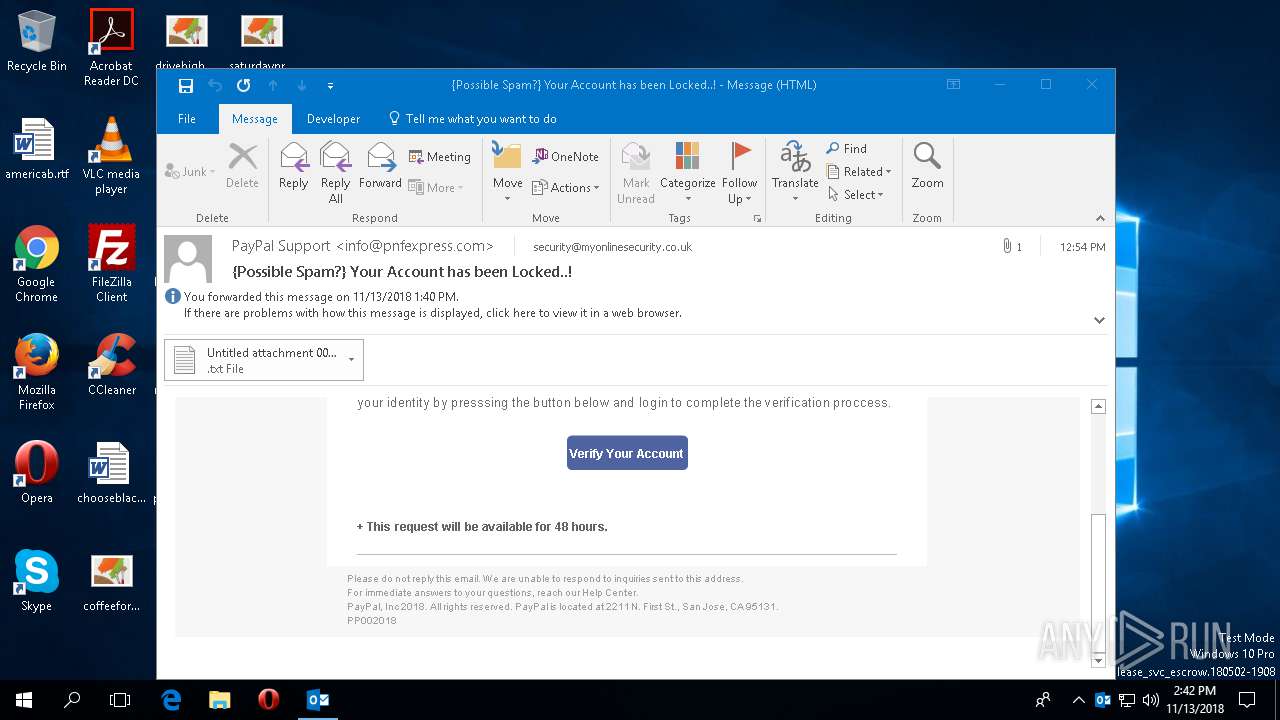Click the Tell me what you want to do box

point(472,119)
